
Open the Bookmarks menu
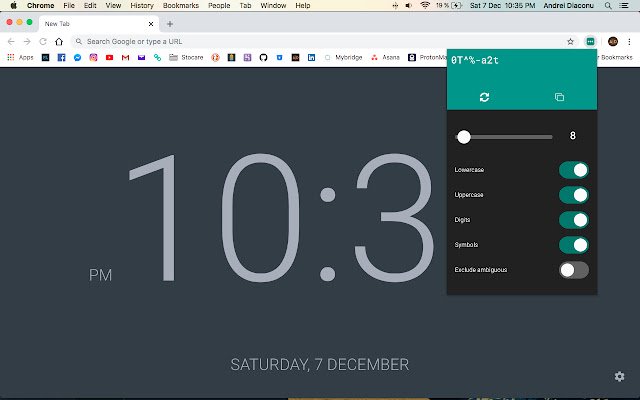click(x=180, y=6)
